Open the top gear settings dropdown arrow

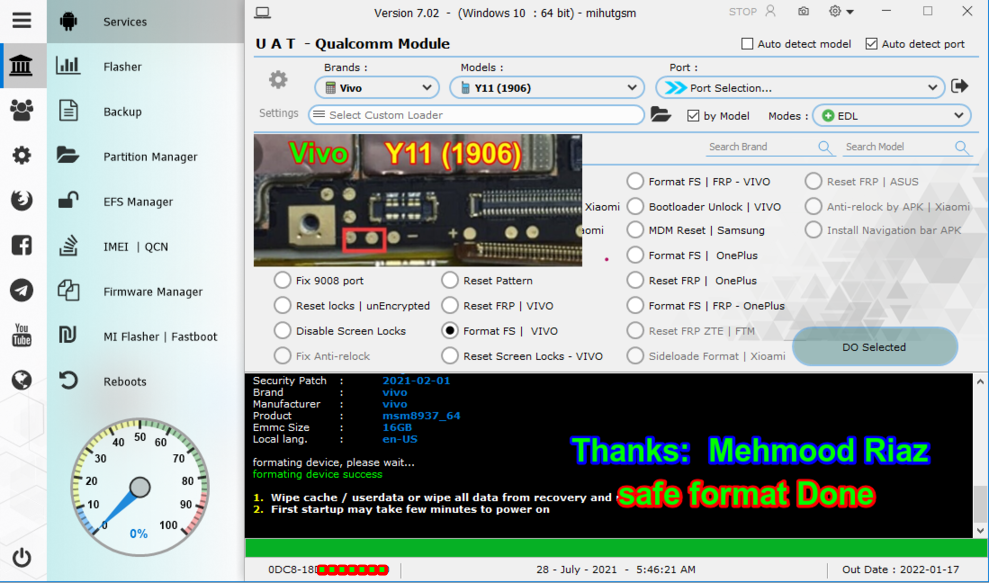point(850,12)
